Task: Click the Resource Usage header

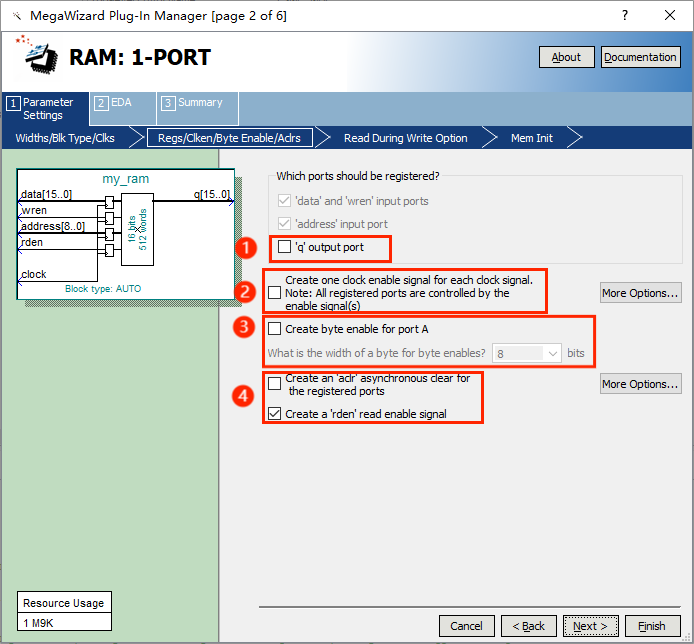Action: (x=64, y=603)
